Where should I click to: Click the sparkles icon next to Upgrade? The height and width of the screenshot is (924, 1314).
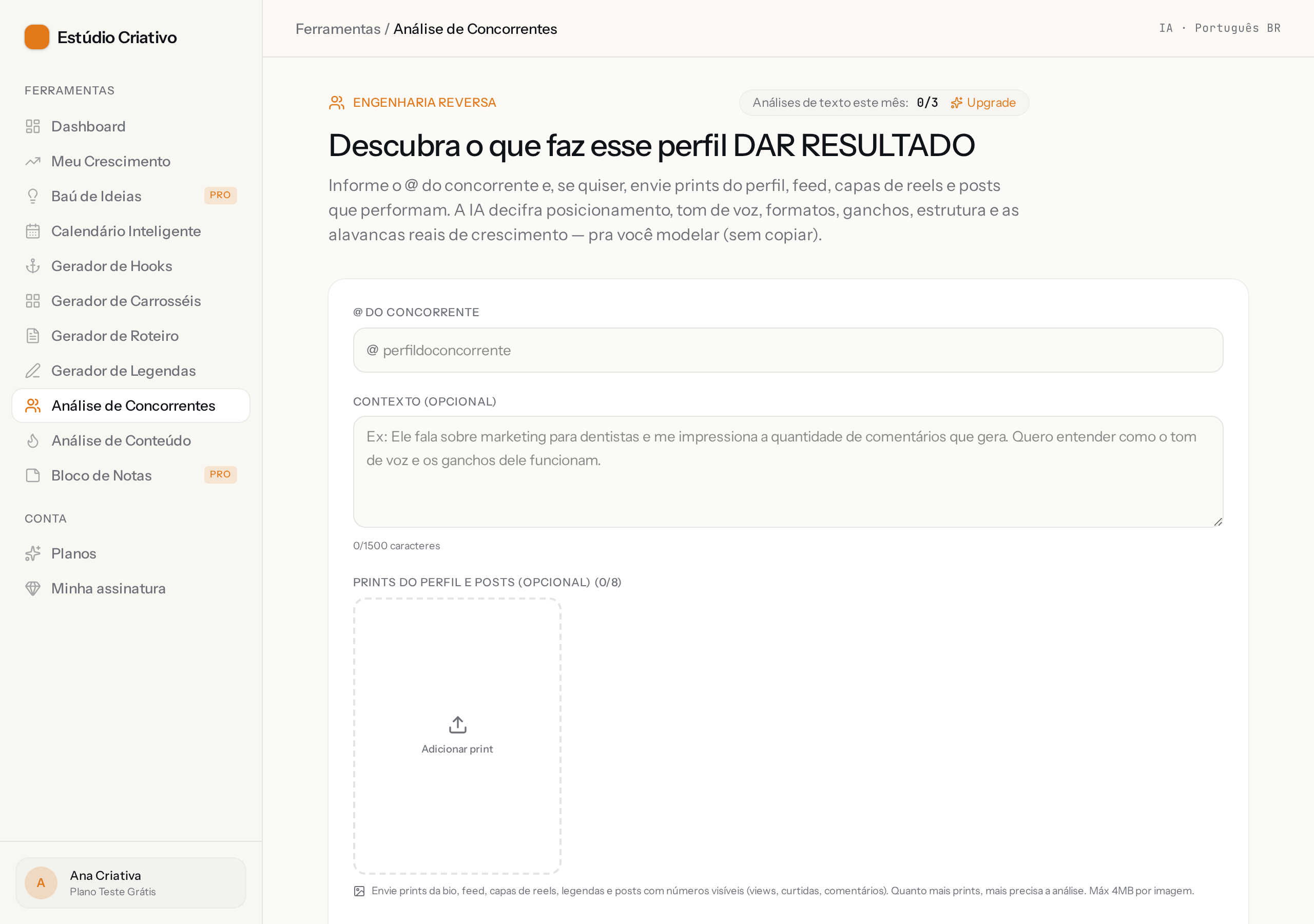[956, 103]
